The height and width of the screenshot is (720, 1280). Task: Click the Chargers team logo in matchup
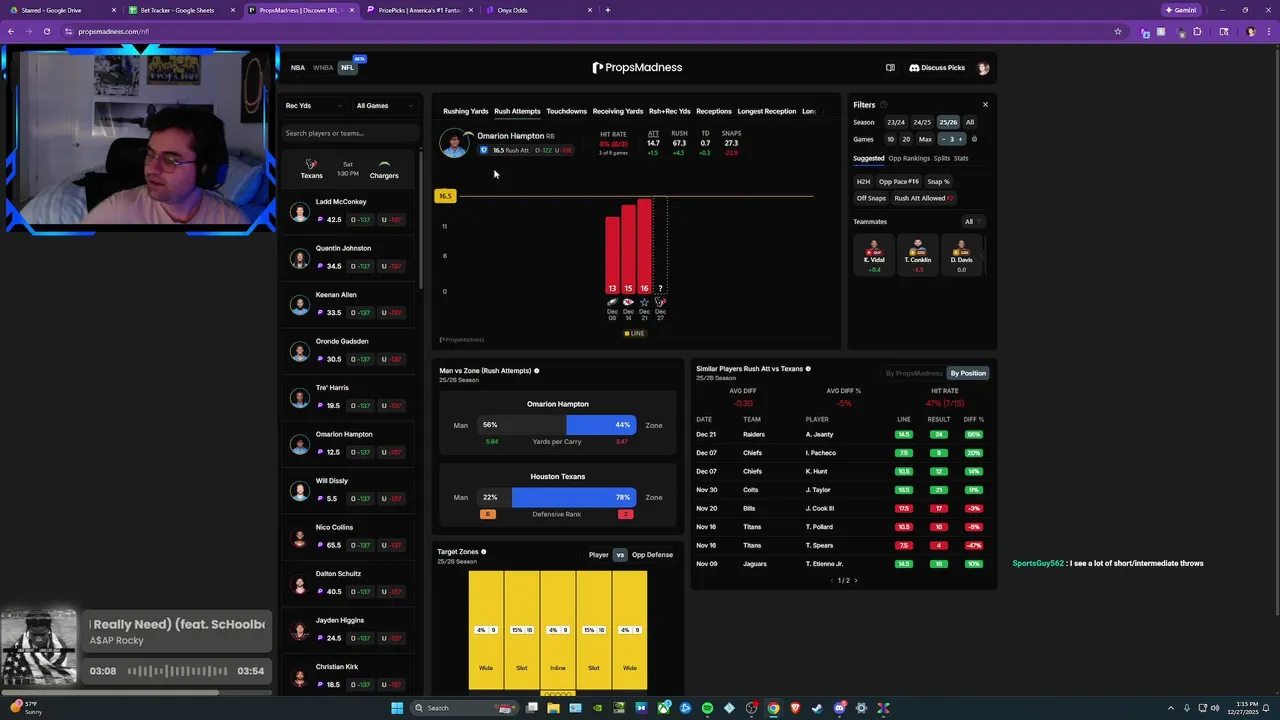click(x=384, y=164)
